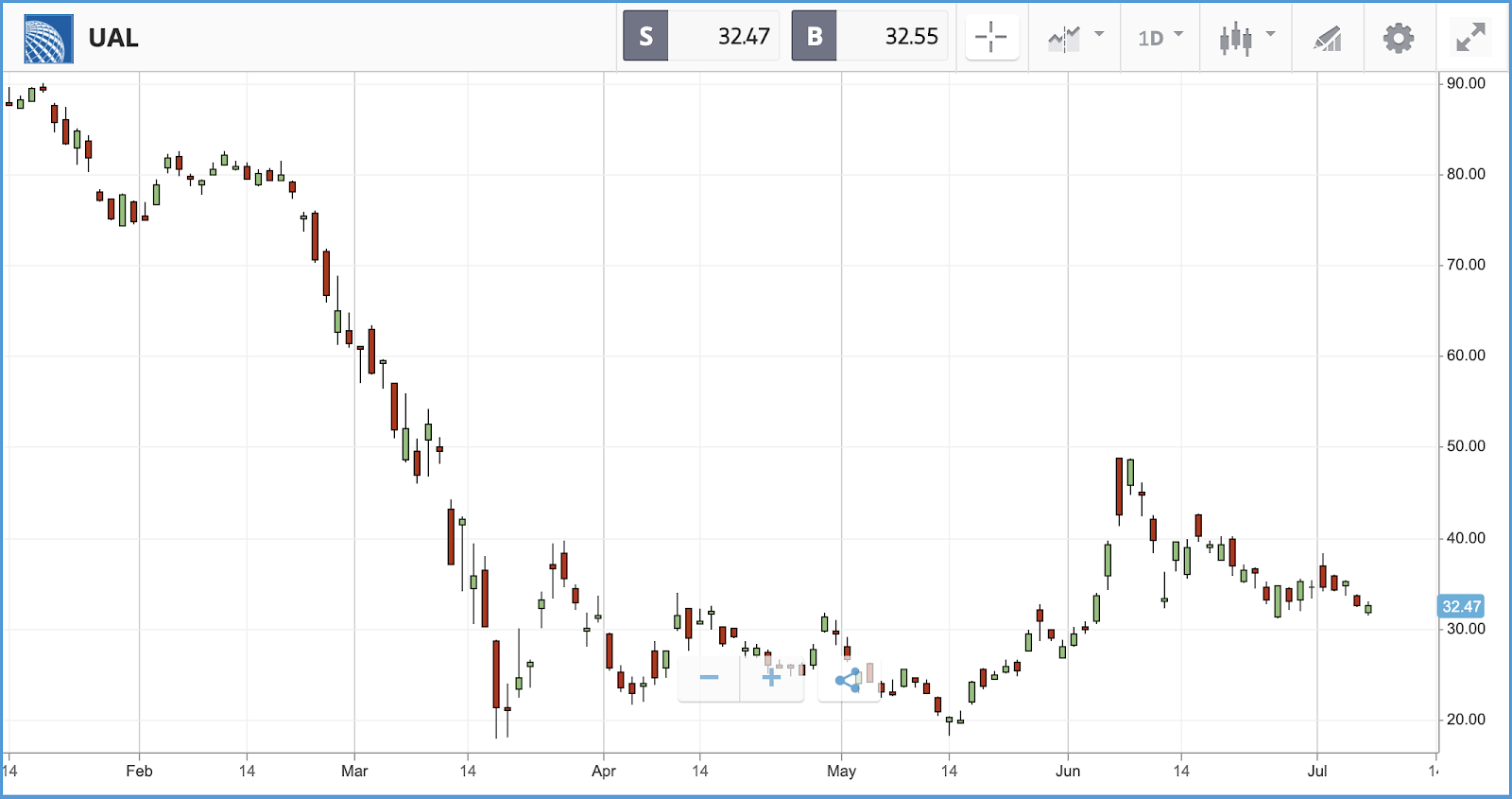The image size is (1512, 799).
Task: Click the 30.00 price axis label
Action: pyautogui.click(x=1466, y=629)
